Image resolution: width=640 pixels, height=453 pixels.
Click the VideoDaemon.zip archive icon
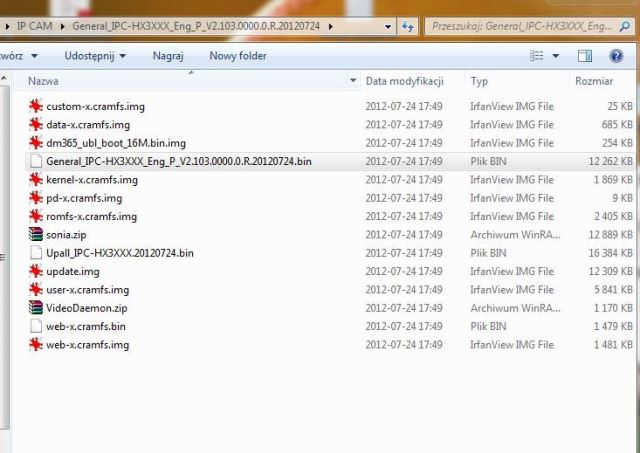point(36,308)
